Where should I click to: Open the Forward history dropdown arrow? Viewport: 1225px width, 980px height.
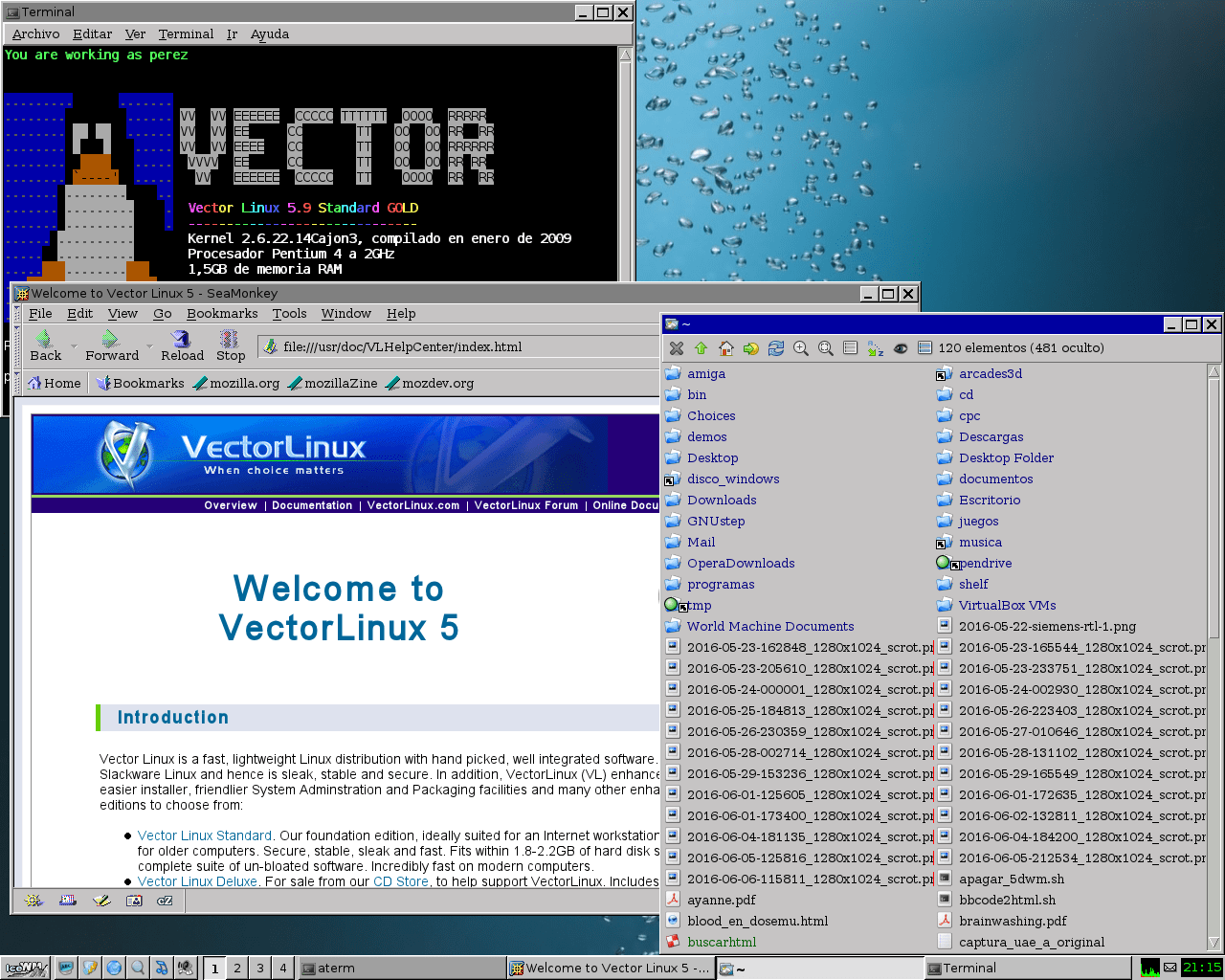149,346
